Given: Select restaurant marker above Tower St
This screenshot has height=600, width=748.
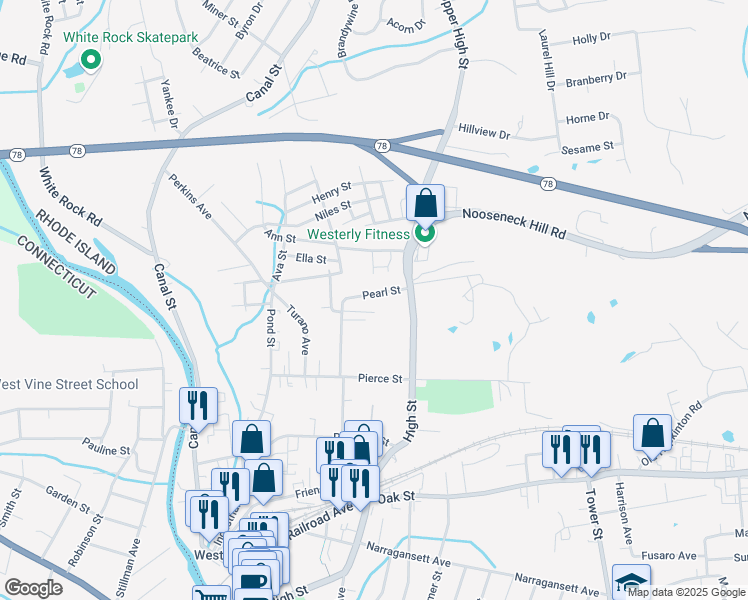Looking at the screenshot, I should coord(592,452).
